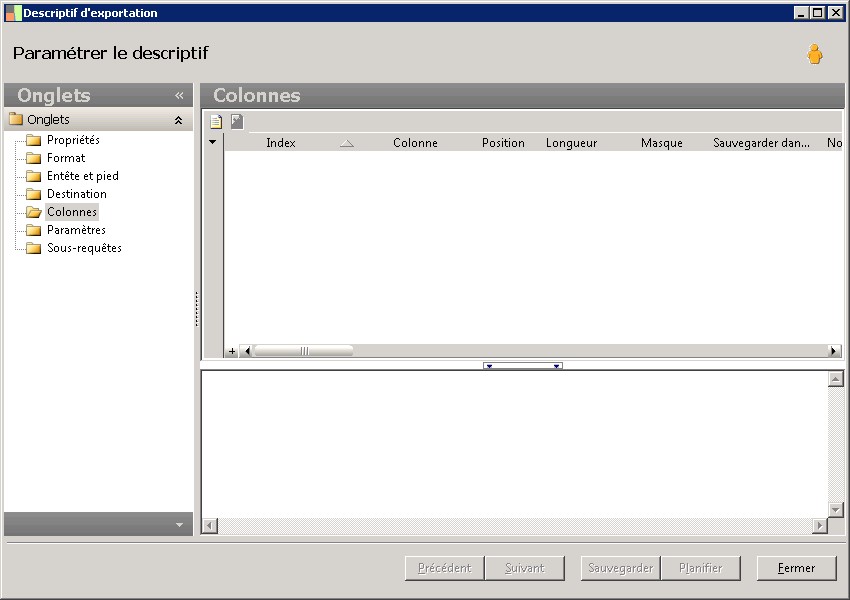Click the Fermer button
Screen dimensions: 850x600
[x=796, y=568]
